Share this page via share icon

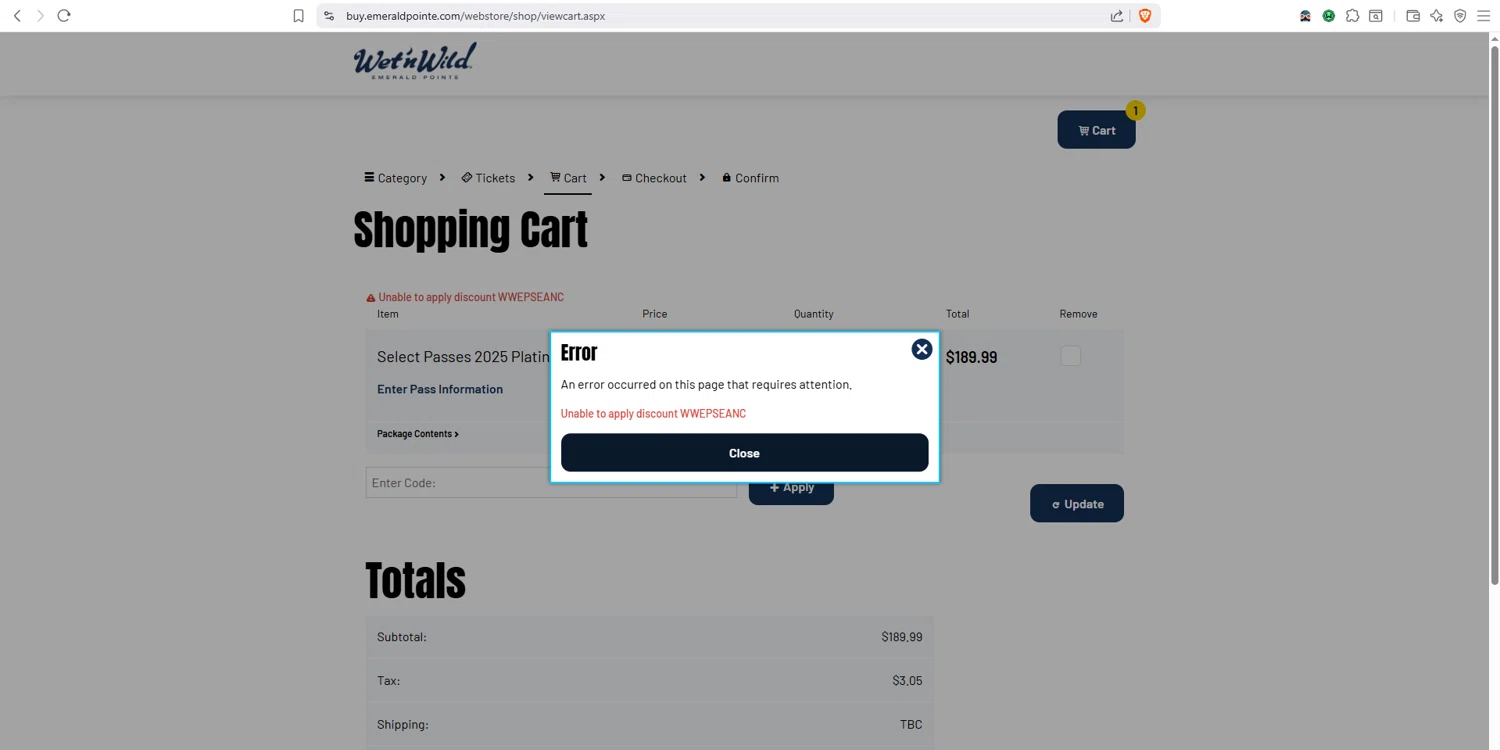(x=1117, y=16)
